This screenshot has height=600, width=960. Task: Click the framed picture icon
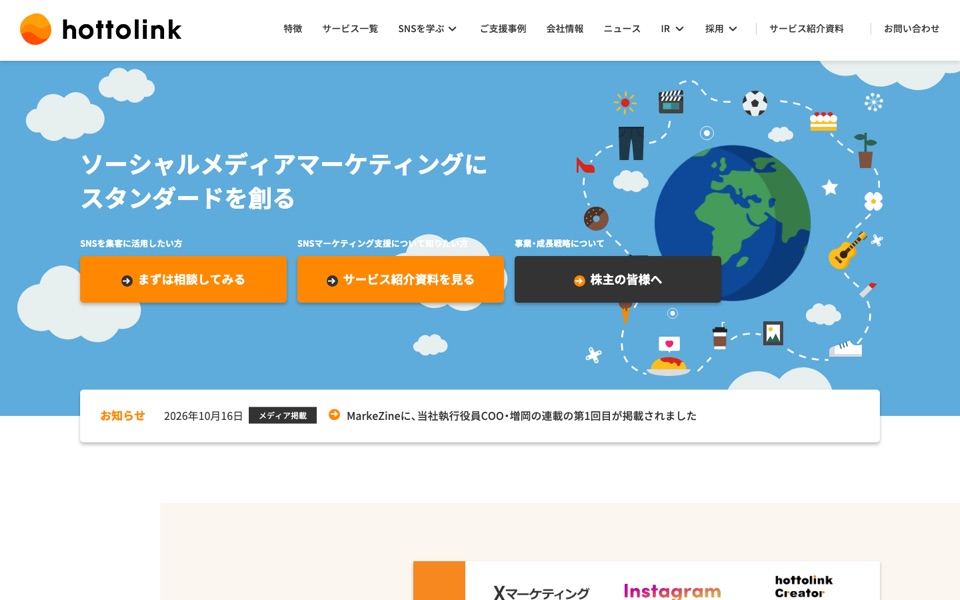click(773, 333)
